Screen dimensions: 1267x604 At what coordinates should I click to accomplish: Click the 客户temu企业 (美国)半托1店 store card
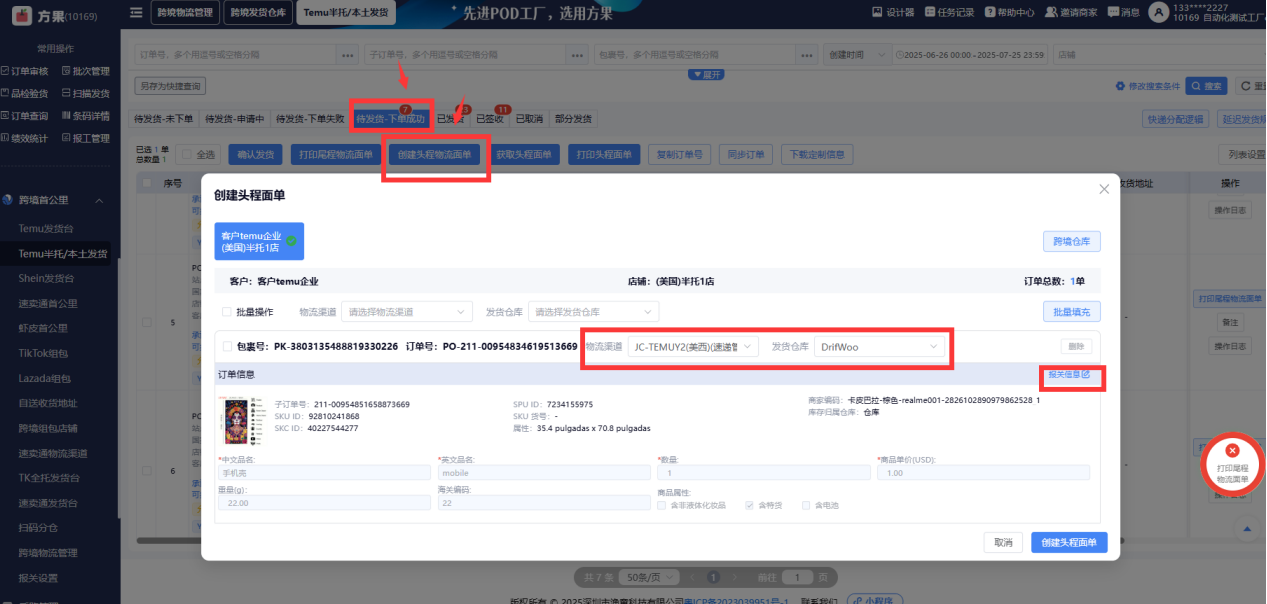[x=259, y=241]
